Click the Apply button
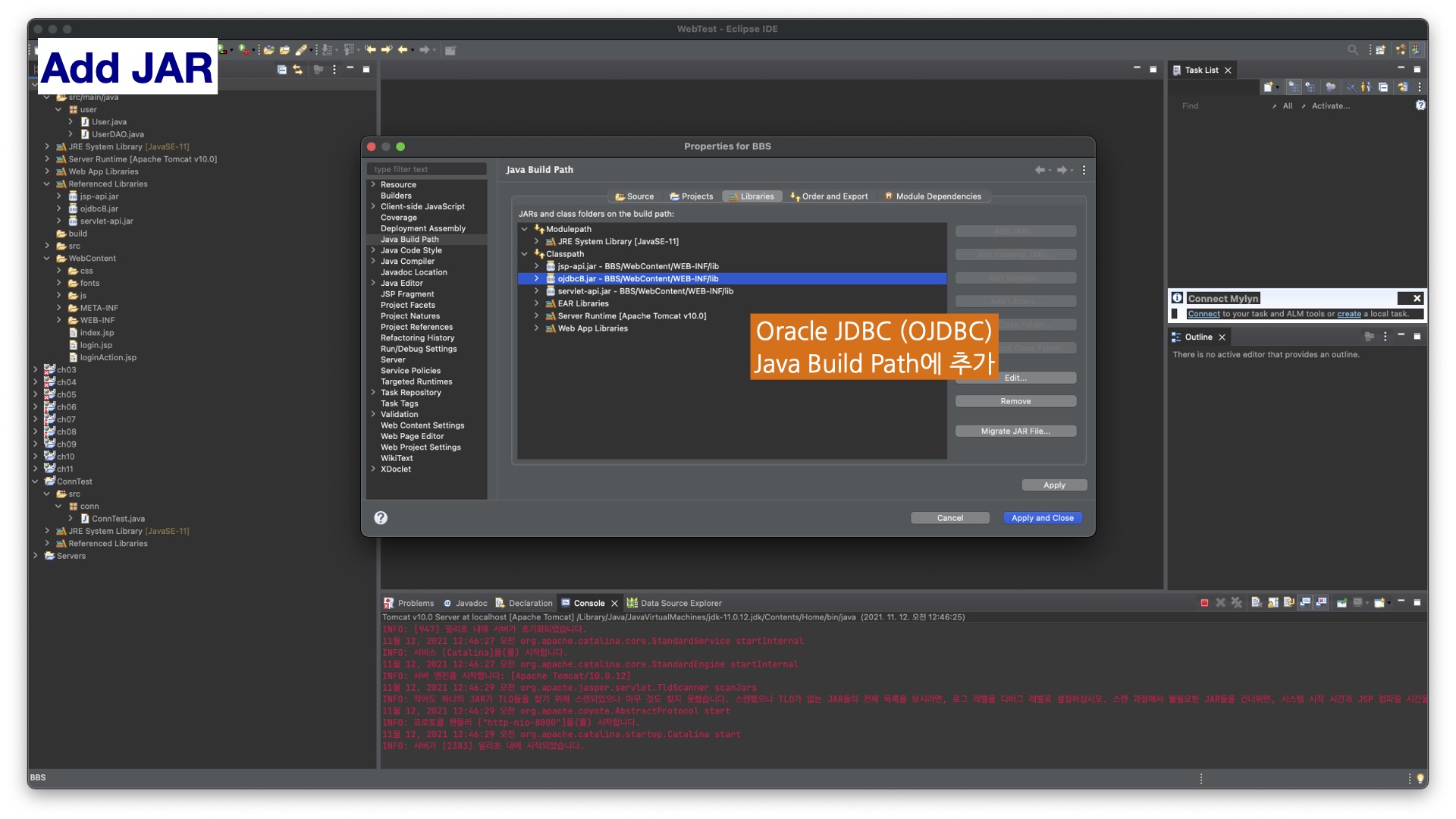The height and width of the screenshot is (819, 1456). coord(1054,485)
